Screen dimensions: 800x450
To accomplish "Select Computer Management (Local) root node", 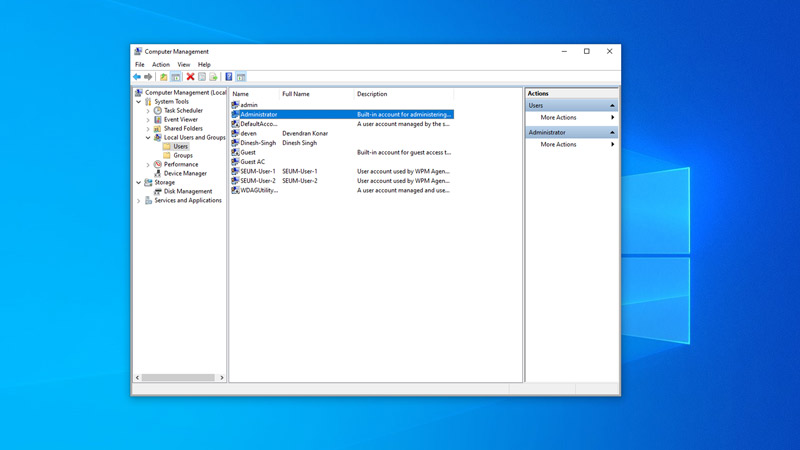I will click(185, 92).
